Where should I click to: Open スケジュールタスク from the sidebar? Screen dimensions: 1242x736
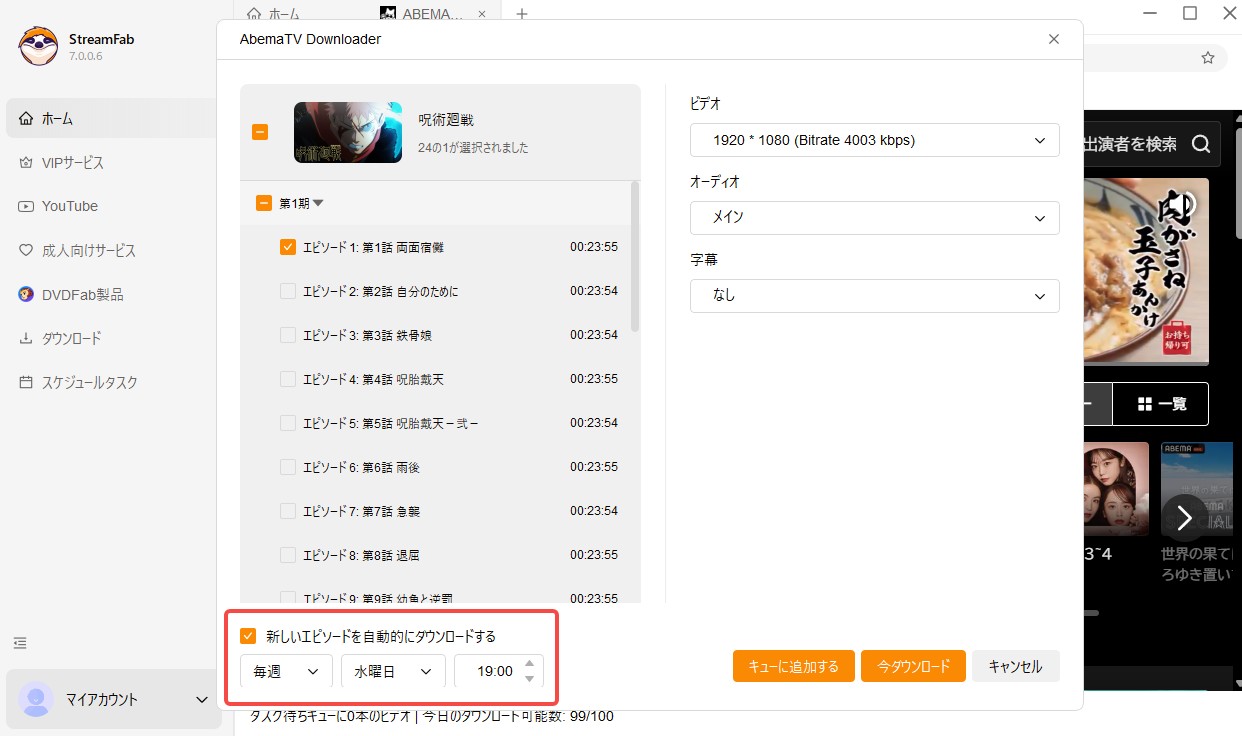tap(91, 382)
